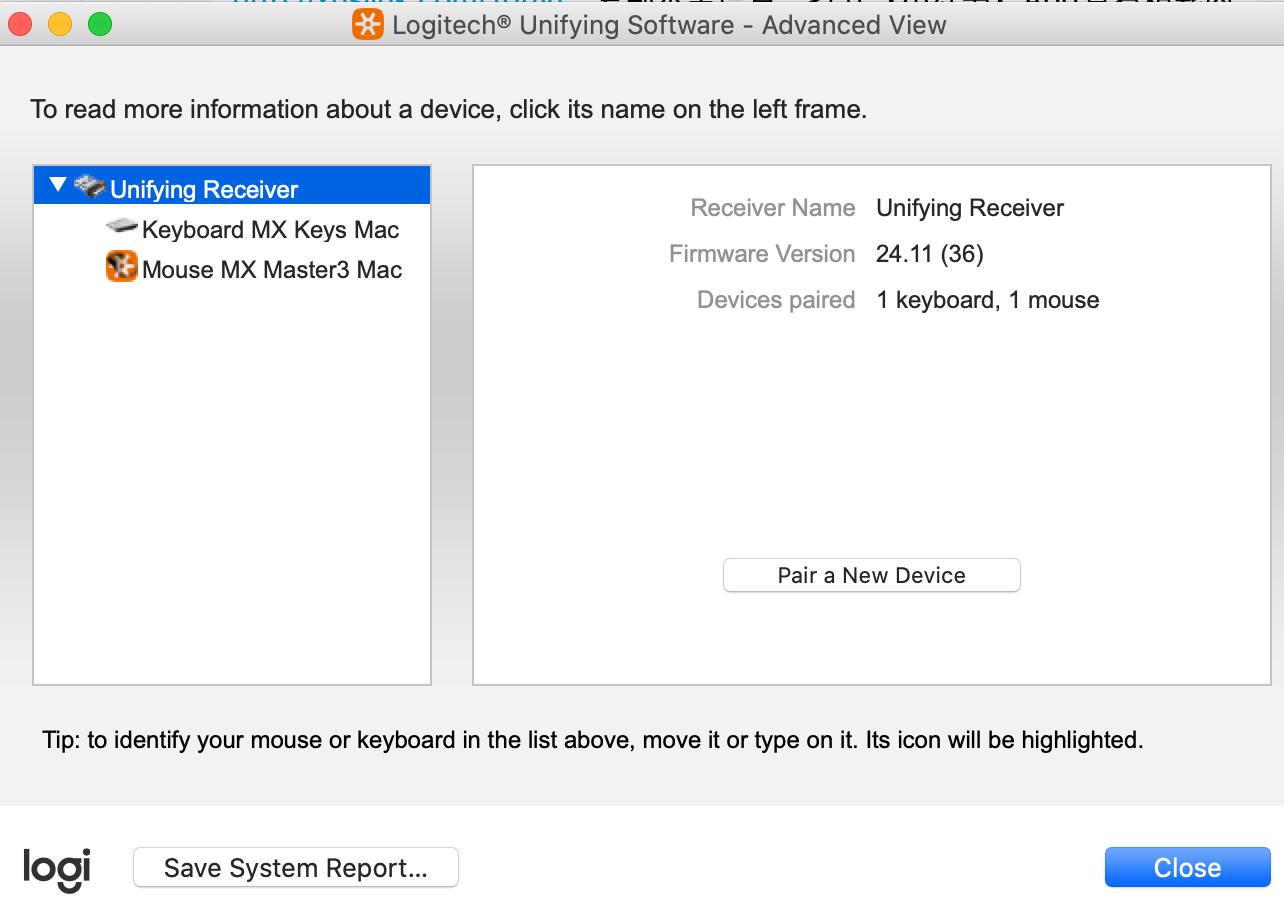
Task: Click the Receiver Name value text
Action: tap(969, 208)
